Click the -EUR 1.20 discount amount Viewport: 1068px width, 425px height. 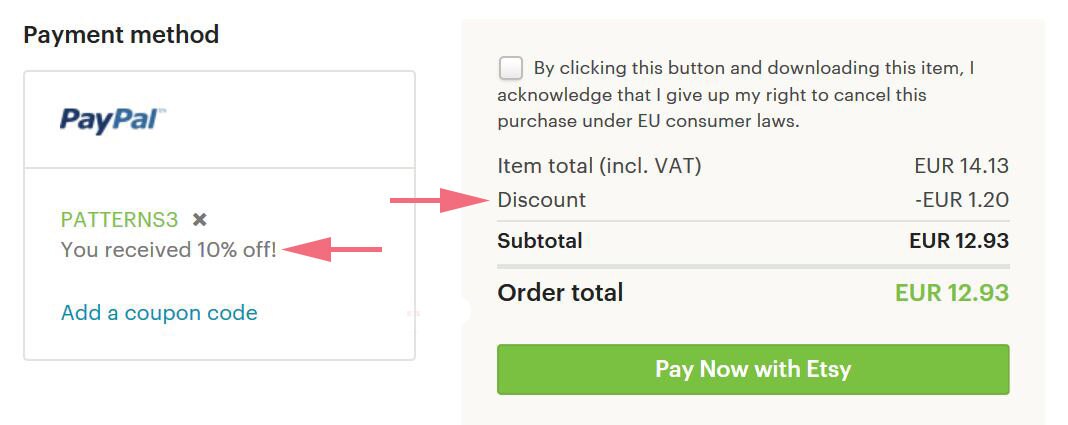click(x=962, y=200)
